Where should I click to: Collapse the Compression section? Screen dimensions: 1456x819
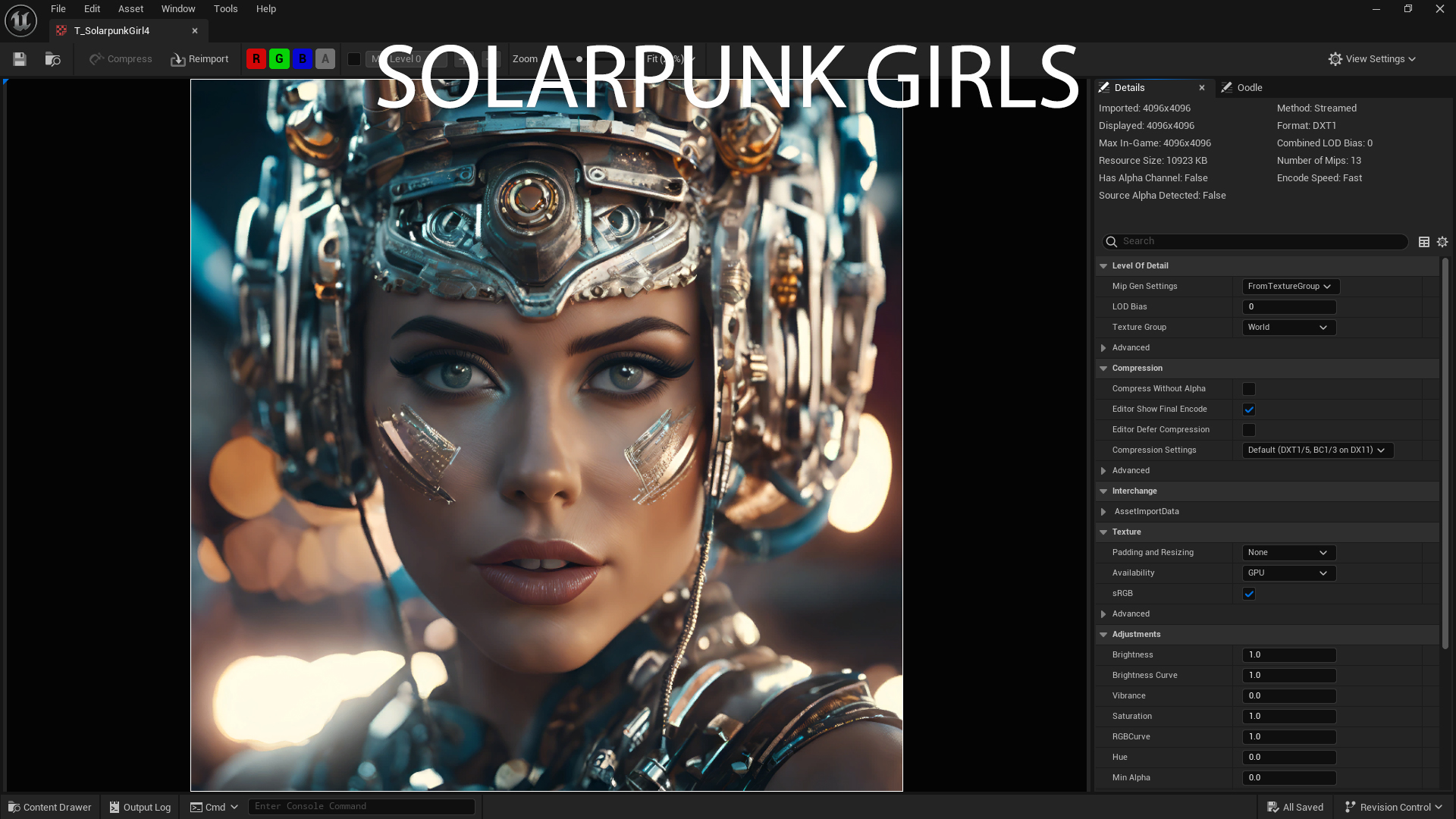[x=1103, y=369]
